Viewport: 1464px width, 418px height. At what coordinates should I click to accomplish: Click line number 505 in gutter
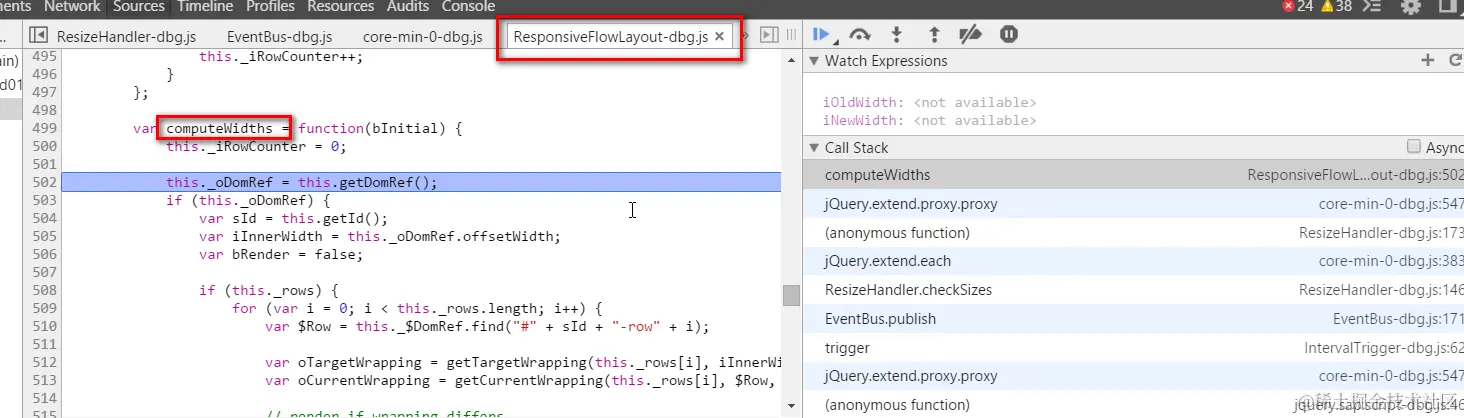44,236
